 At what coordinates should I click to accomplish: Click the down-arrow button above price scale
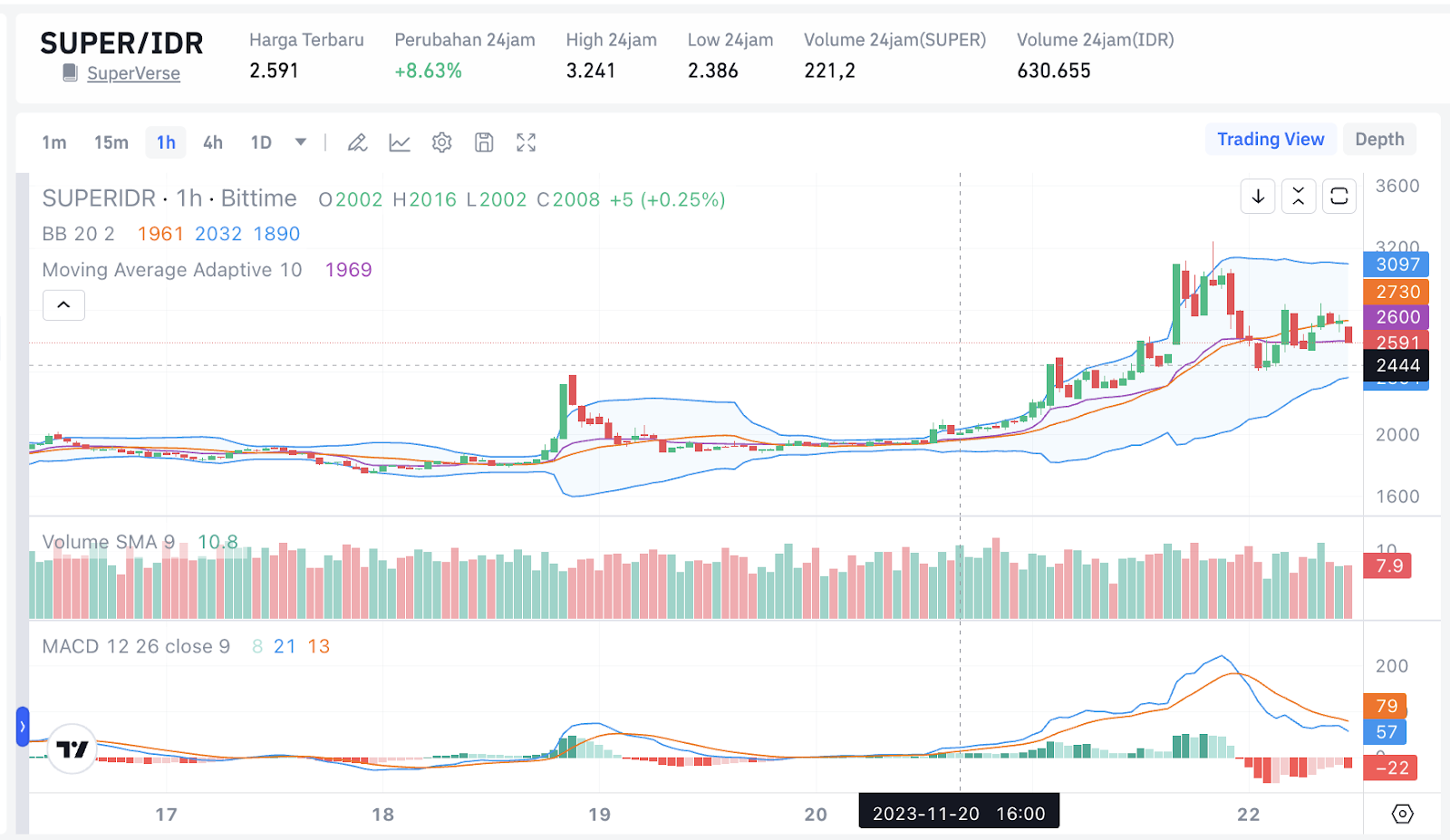pyautogui.click(x=1258, y=196)
